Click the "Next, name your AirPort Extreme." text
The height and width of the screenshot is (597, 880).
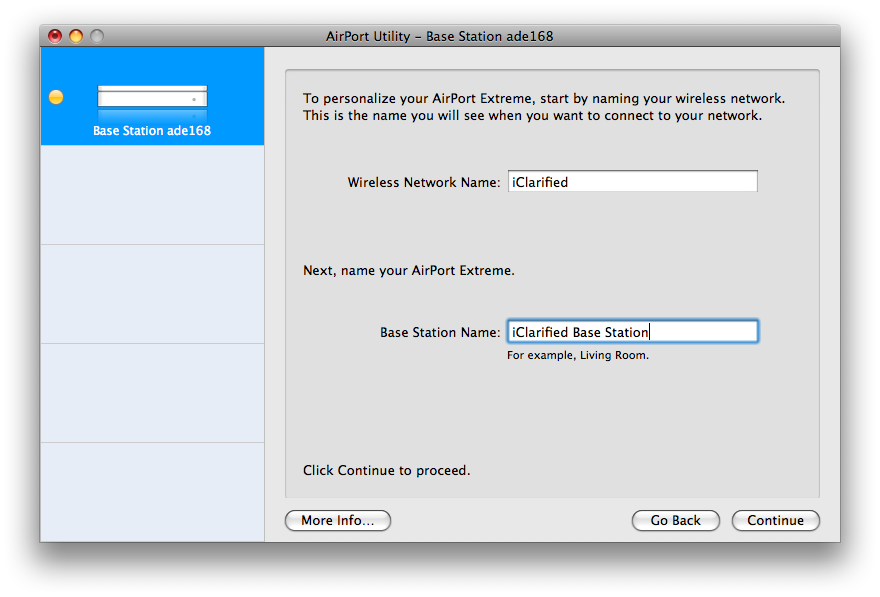click(408, 270)
